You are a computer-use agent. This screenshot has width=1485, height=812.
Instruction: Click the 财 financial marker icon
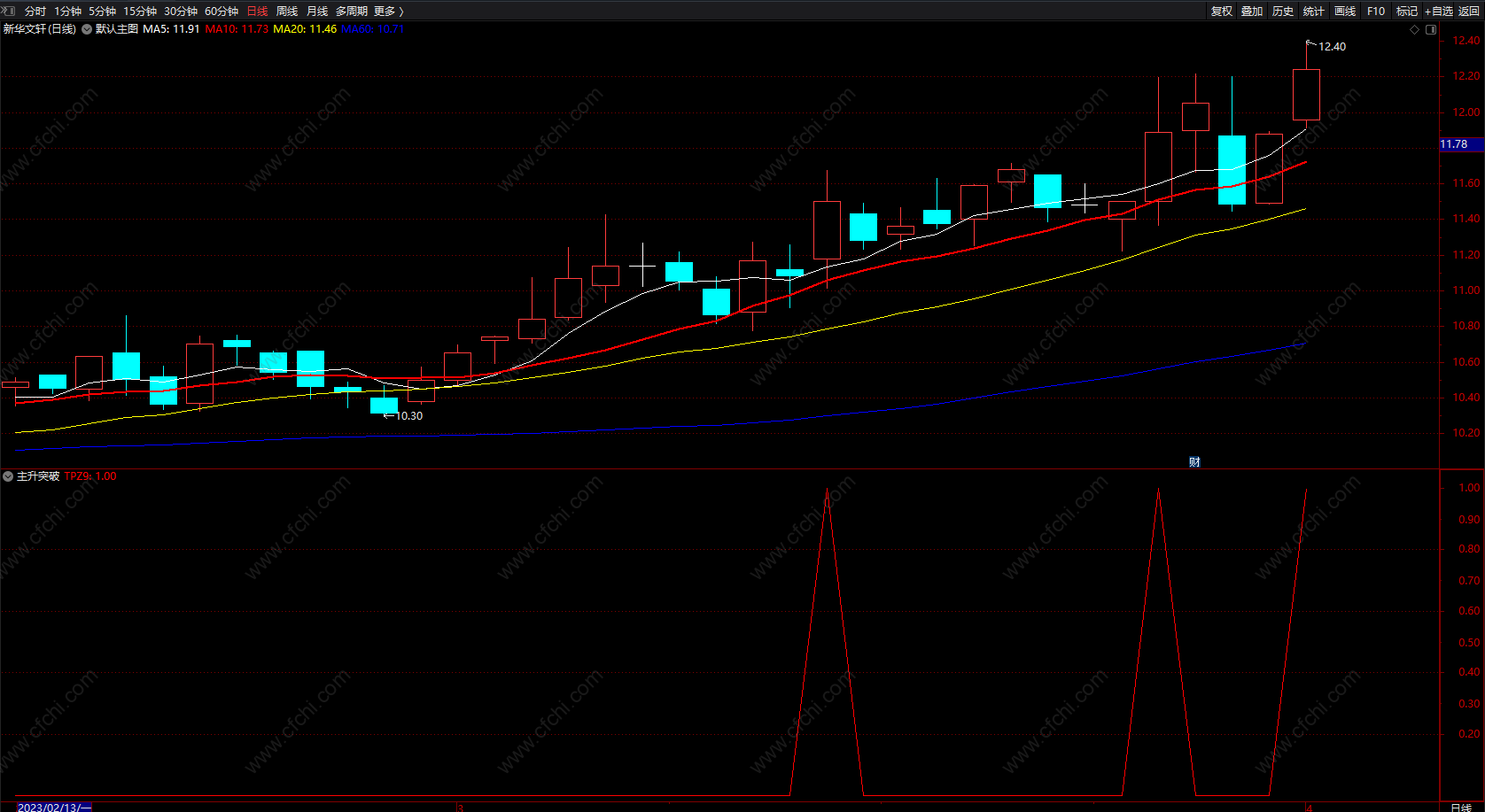pyautogui.click(x=1194, y=462)
